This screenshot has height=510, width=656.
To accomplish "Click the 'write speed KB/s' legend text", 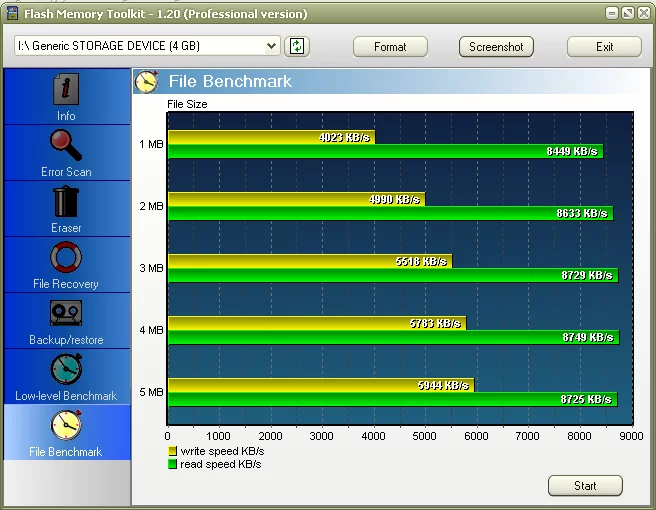I will pos(222,451).
